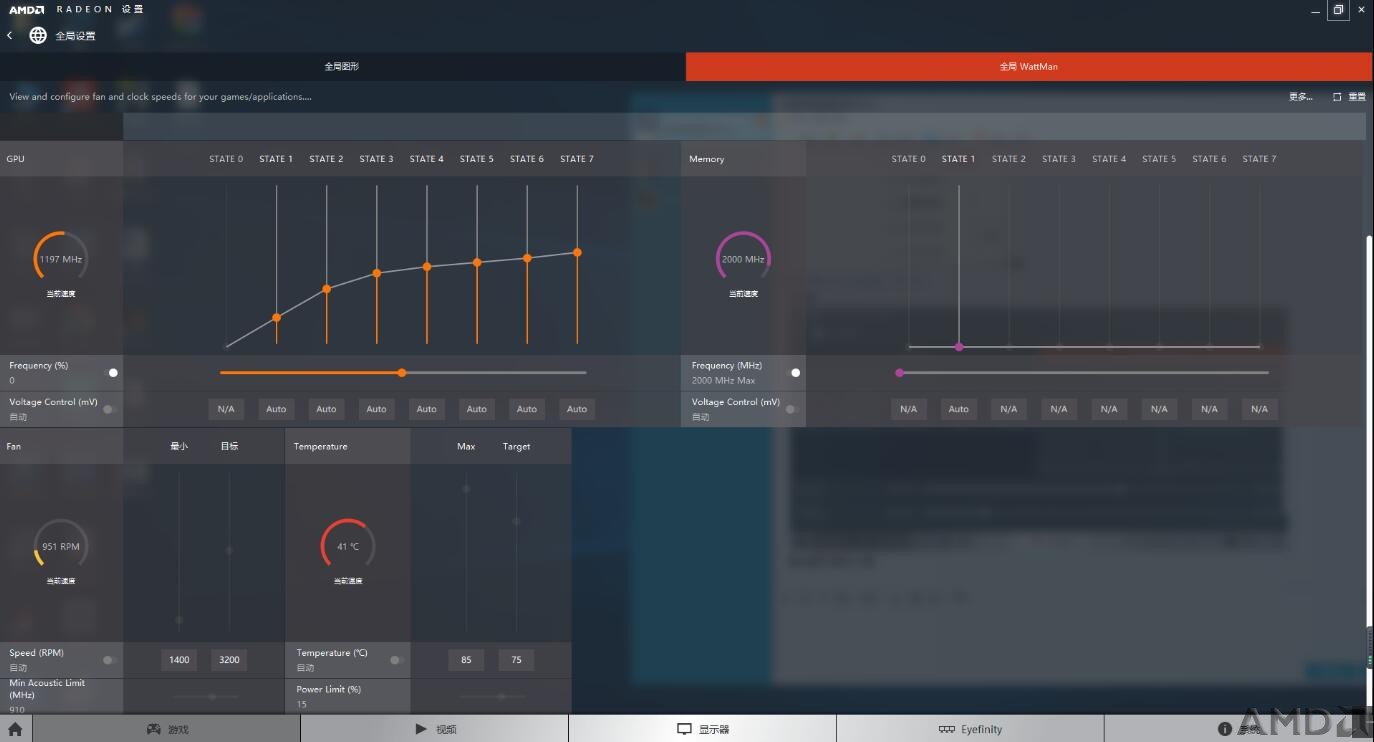Screen dimensions: 1374x742
Task: Click the "2000 MHz Max" memory text
Action: [723, 381]
